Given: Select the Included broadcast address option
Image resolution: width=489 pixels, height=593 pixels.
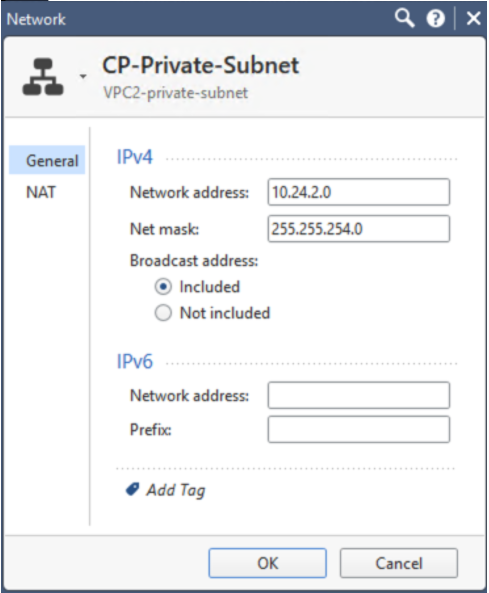Looking at the screenshot, I should 163,287.
